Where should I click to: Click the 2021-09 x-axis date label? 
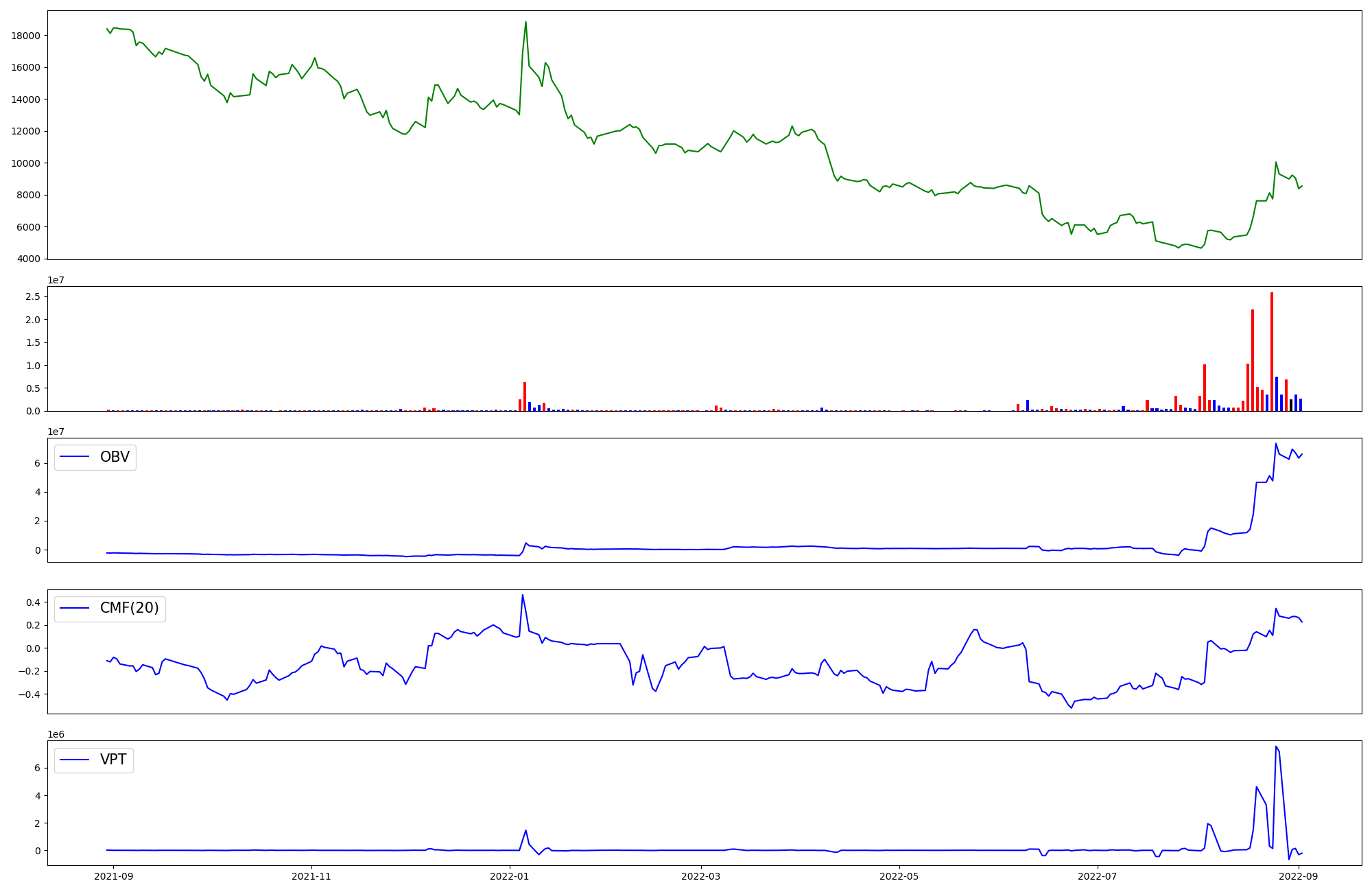click(x=113, y=876)
